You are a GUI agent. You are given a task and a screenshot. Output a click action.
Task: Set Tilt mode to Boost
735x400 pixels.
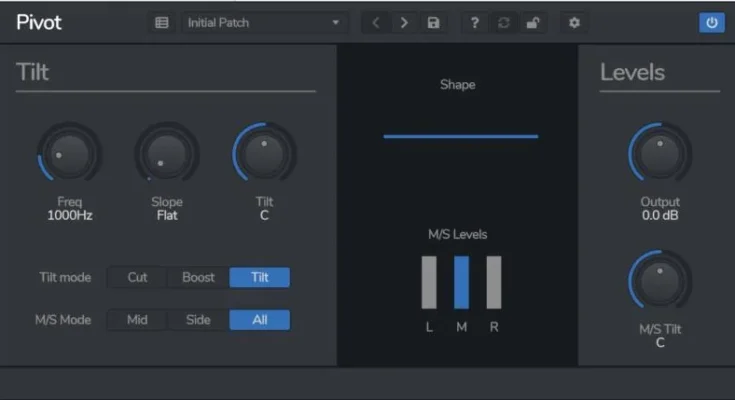[198, 277]
